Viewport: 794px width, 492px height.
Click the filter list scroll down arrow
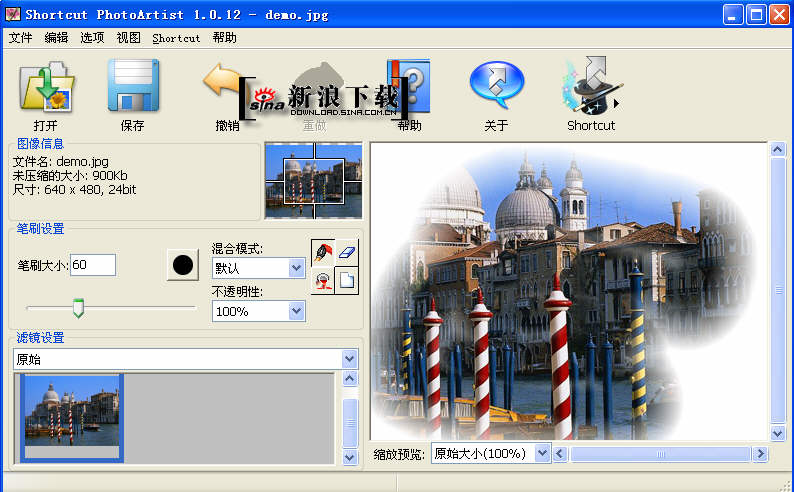350,457
